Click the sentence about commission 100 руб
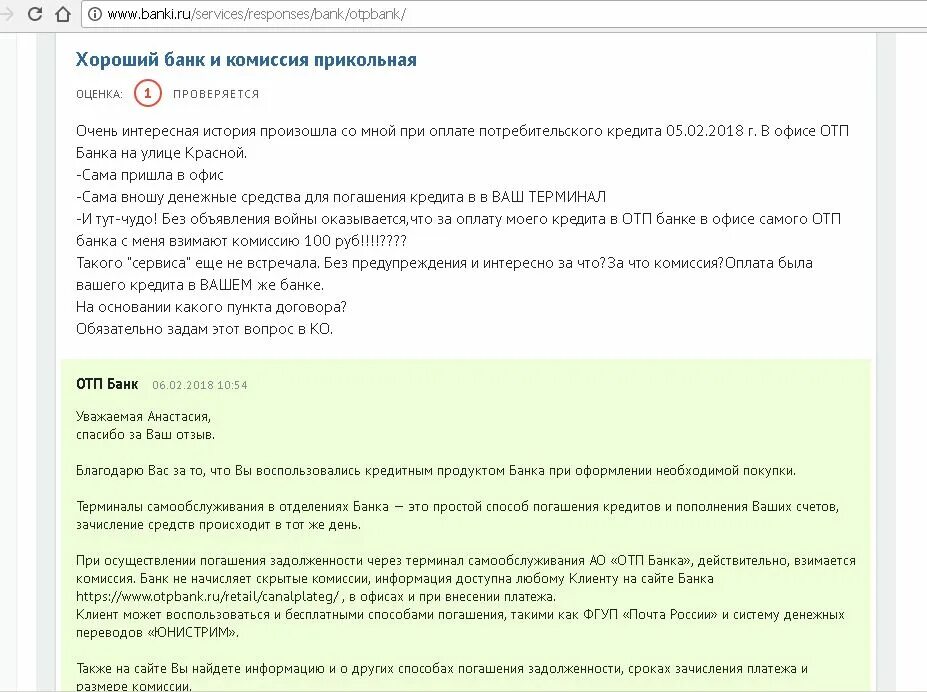Screen dimensions: 927x692 point(458,230)
